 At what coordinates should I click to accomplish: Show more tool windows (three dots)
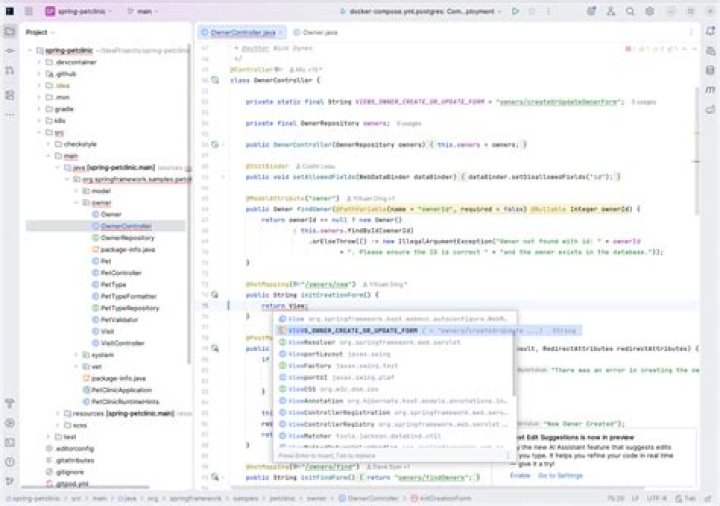(10, 115)
